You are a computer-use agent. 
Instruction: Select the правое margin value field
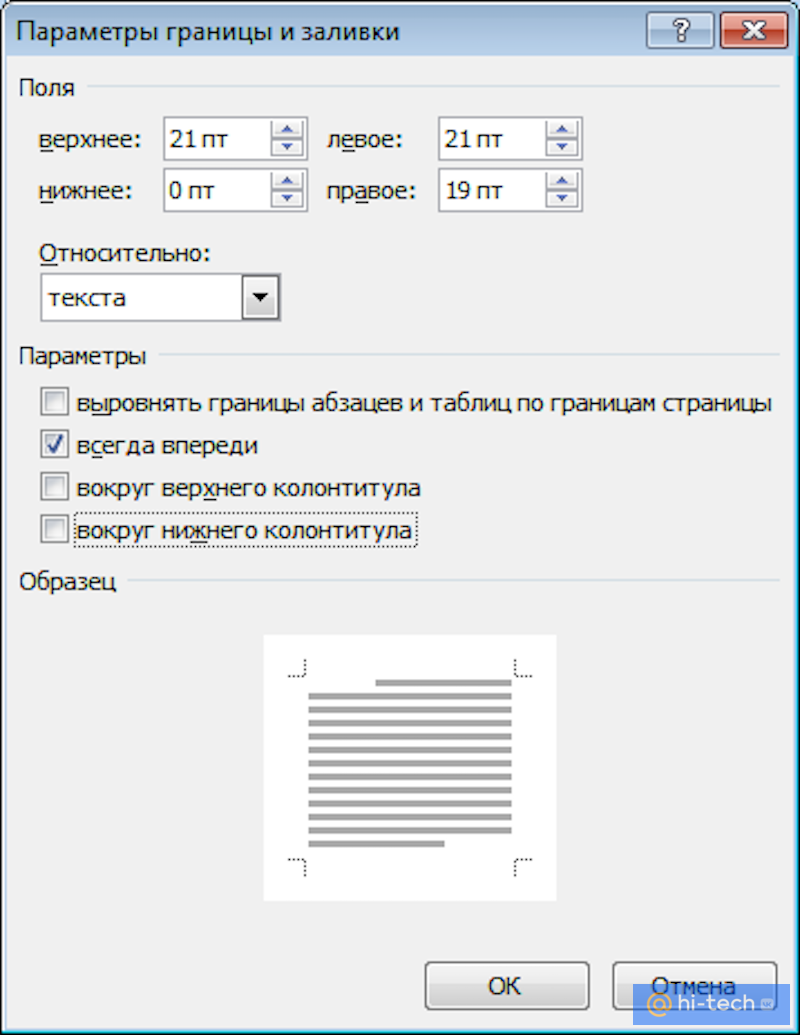[495, 190]
